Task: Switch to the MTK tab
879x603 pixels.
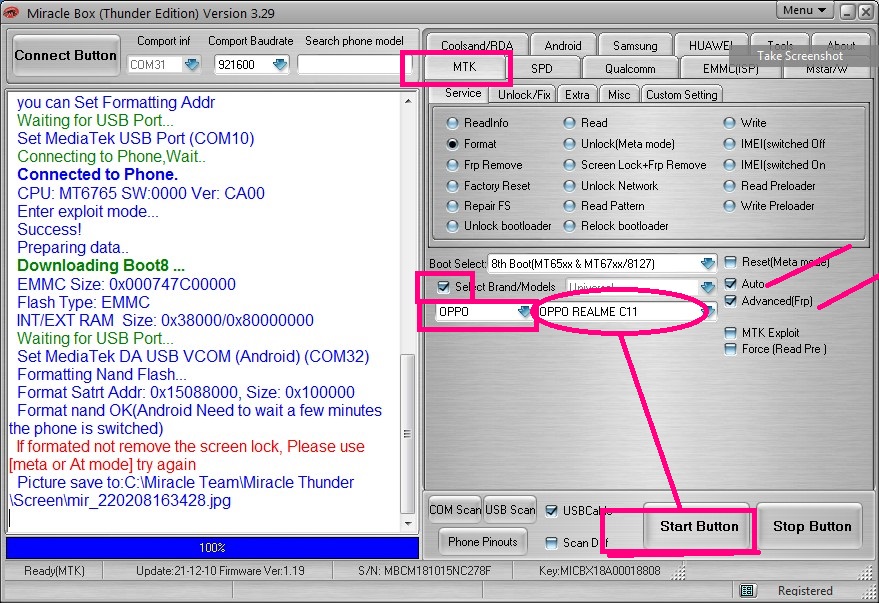Action: [x=464, y=67]
